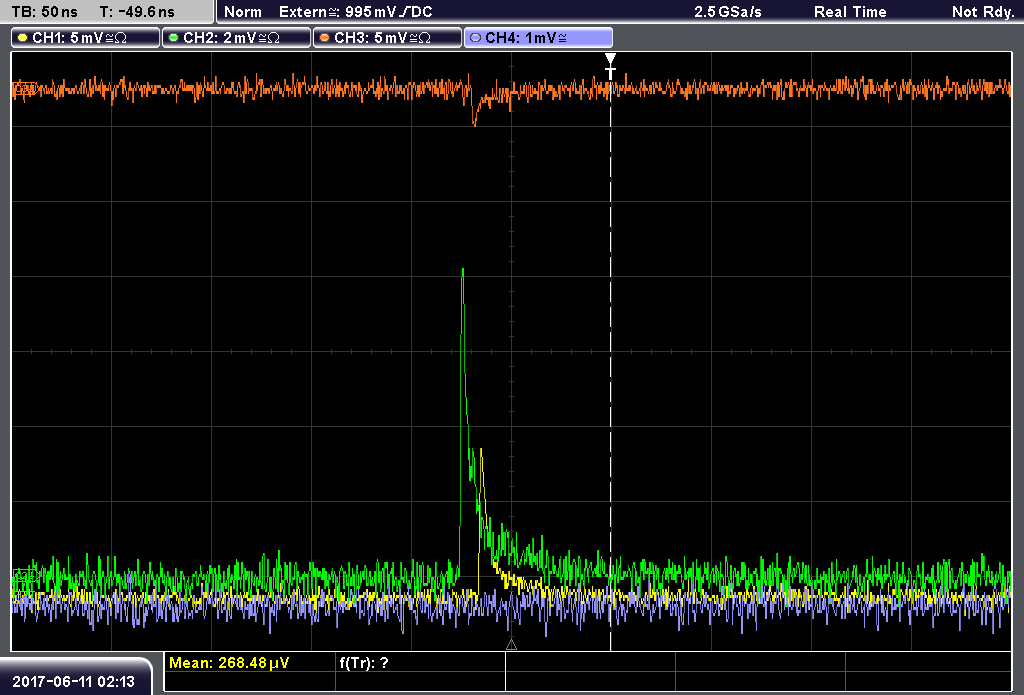This screenshot has width=1024, height=695.
Task: Click the orange CH3 ground level marker
Action: [x=24, y=88]
